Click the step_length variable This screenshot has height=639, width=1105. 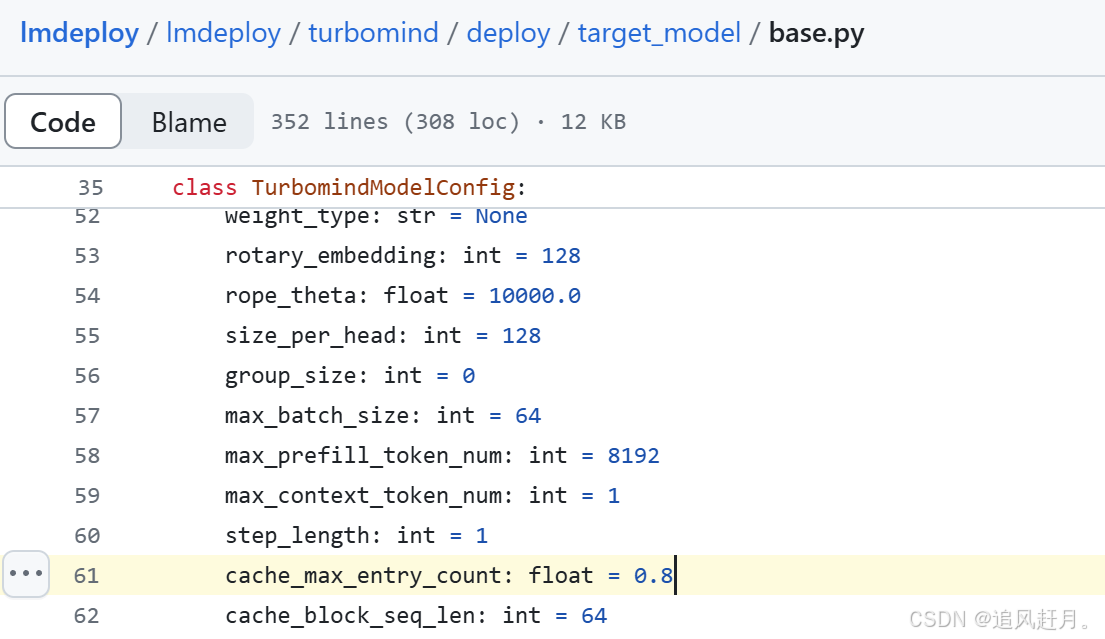point(297,536)
